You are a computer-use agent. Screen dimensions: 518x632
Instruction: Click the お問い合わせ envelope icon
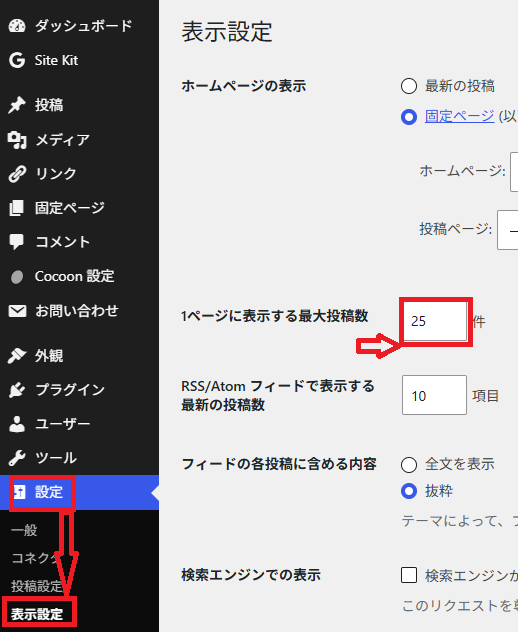17,311
